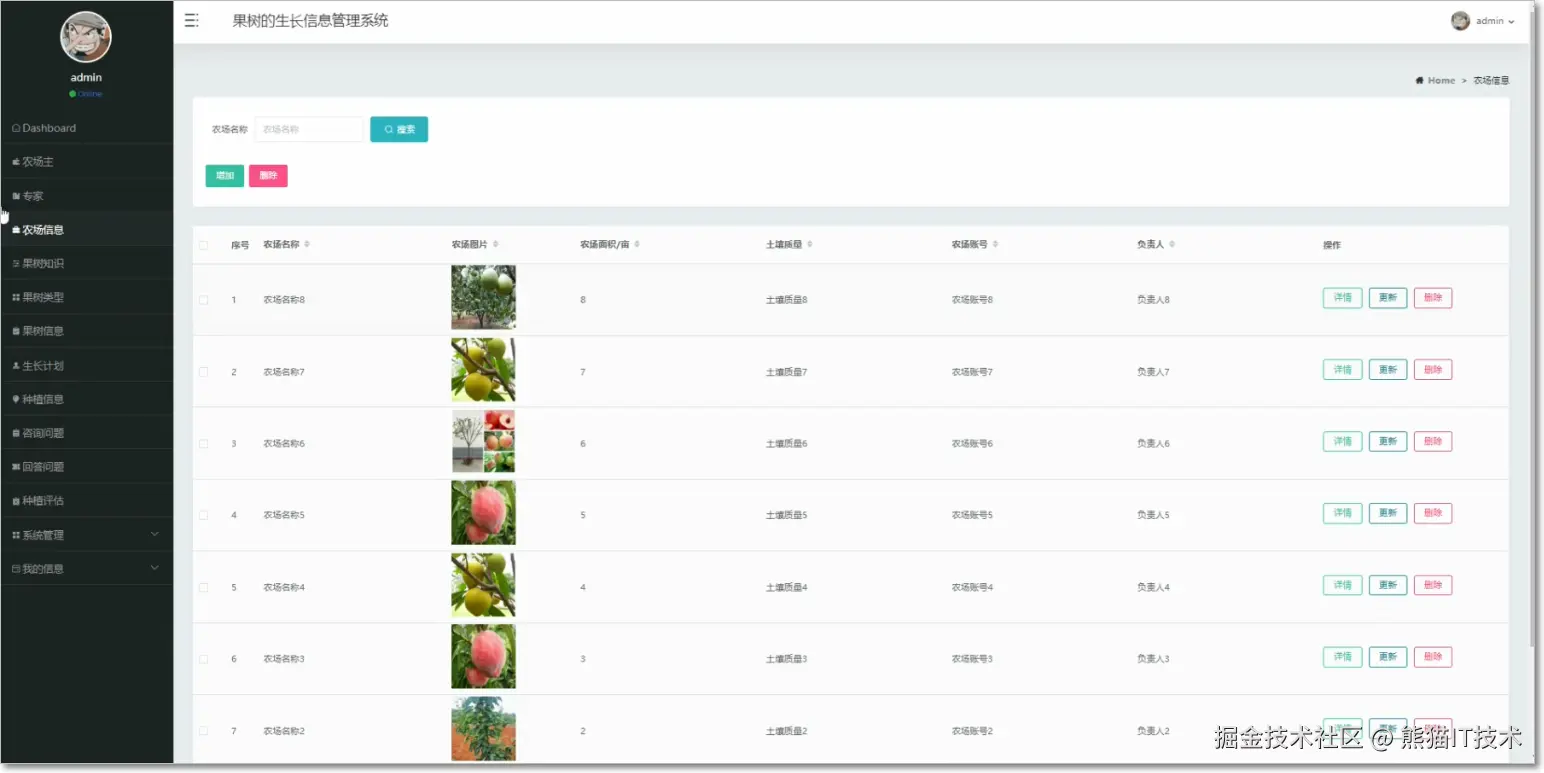Click the admin avatar picture in the sidebar
This screenshot has height=773, width=1544.
coord(86,37)
